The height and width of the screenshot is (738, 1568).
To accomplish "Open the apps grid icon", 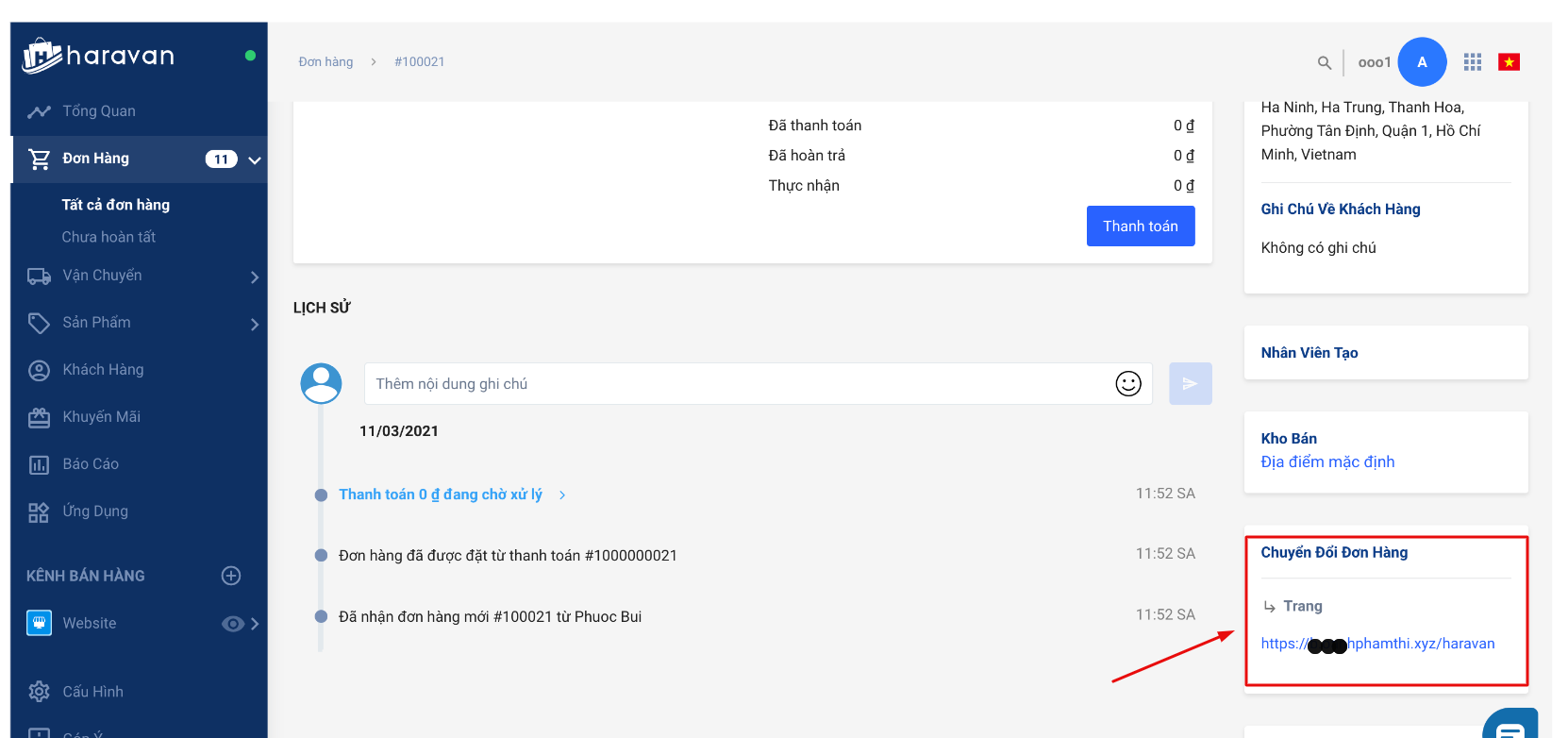I will click(x=1472, y=62).
